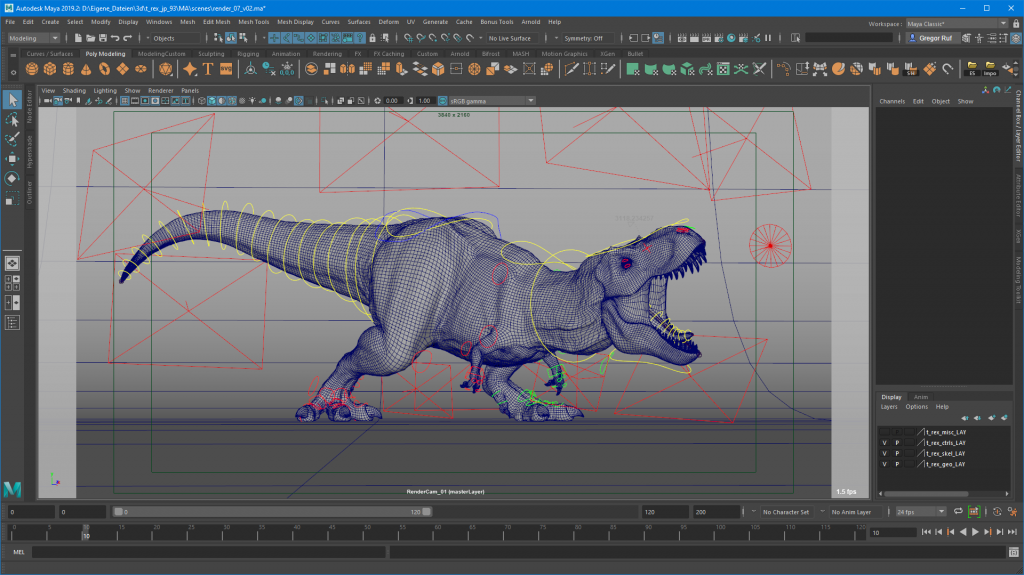Image resolution: width=1024 pixels, height=575 pixels.
Task: Switch to the Anim layer tab
Action: [x=921, y=397]
